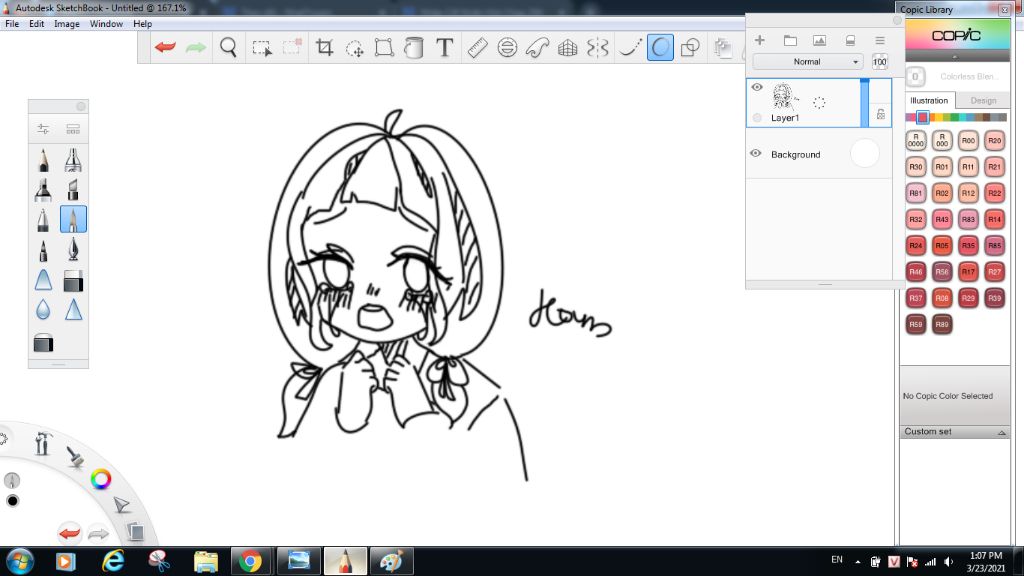Open the lagoon tools icon
Image resolution: width=1024 pixels, height=576 pixels.
point(43,443)
